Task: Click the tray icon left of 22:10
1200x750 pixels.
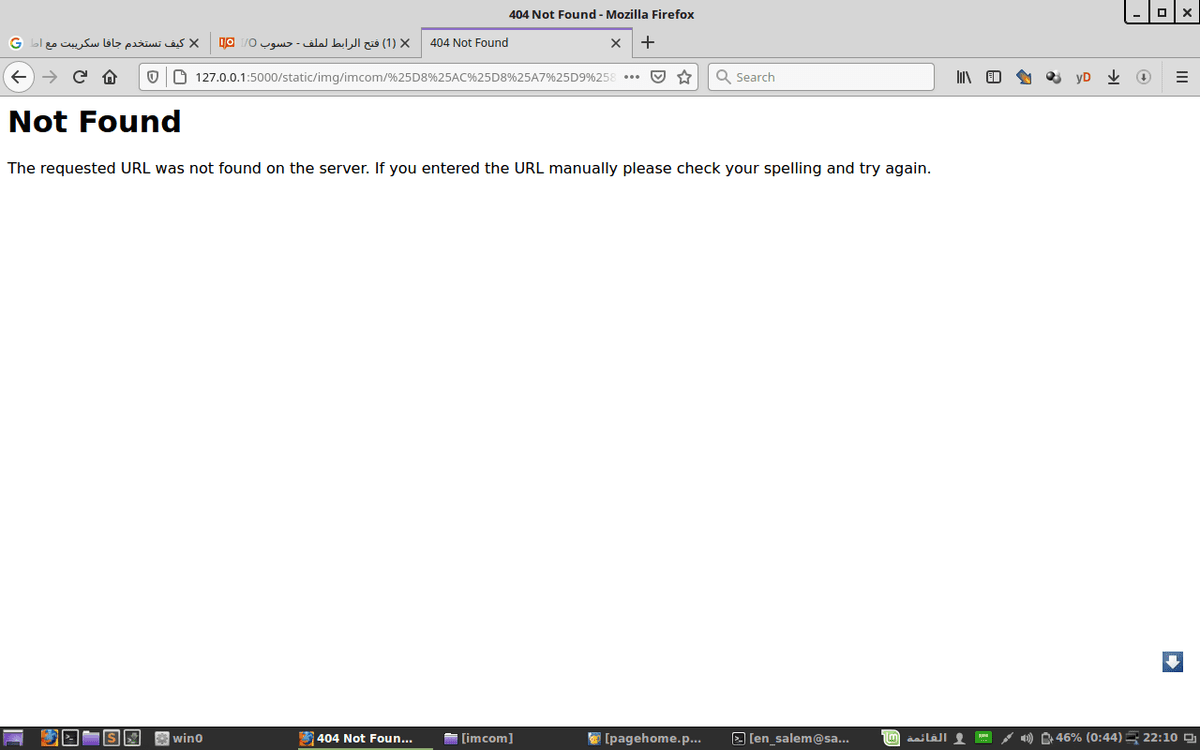Action: [x=1132, y=738]
